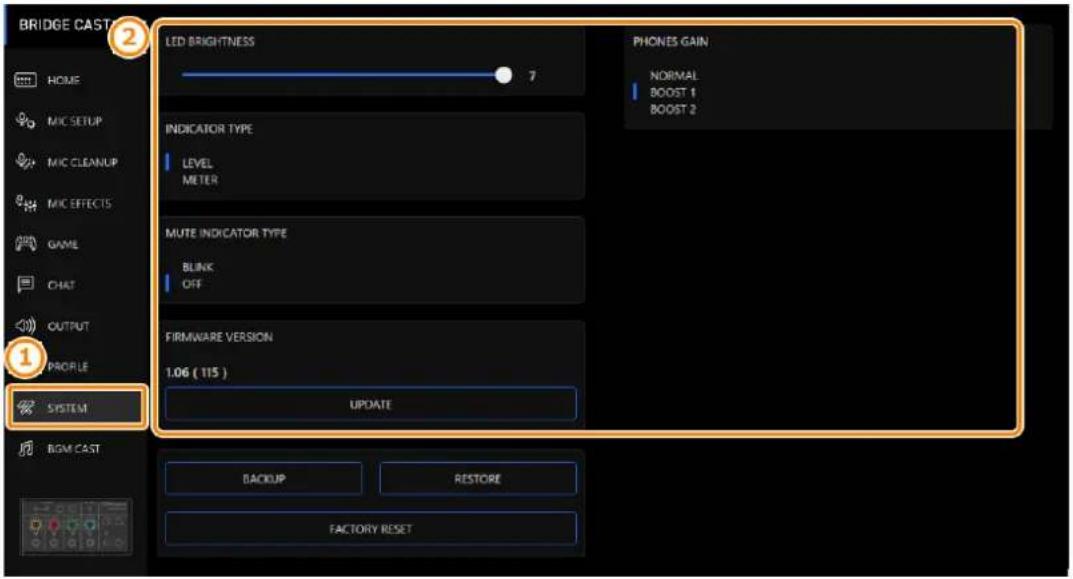The image size is (1073, 579).
Task: Click the firmware version 1.06 ( 115 ) text
Action: (196, 372)
